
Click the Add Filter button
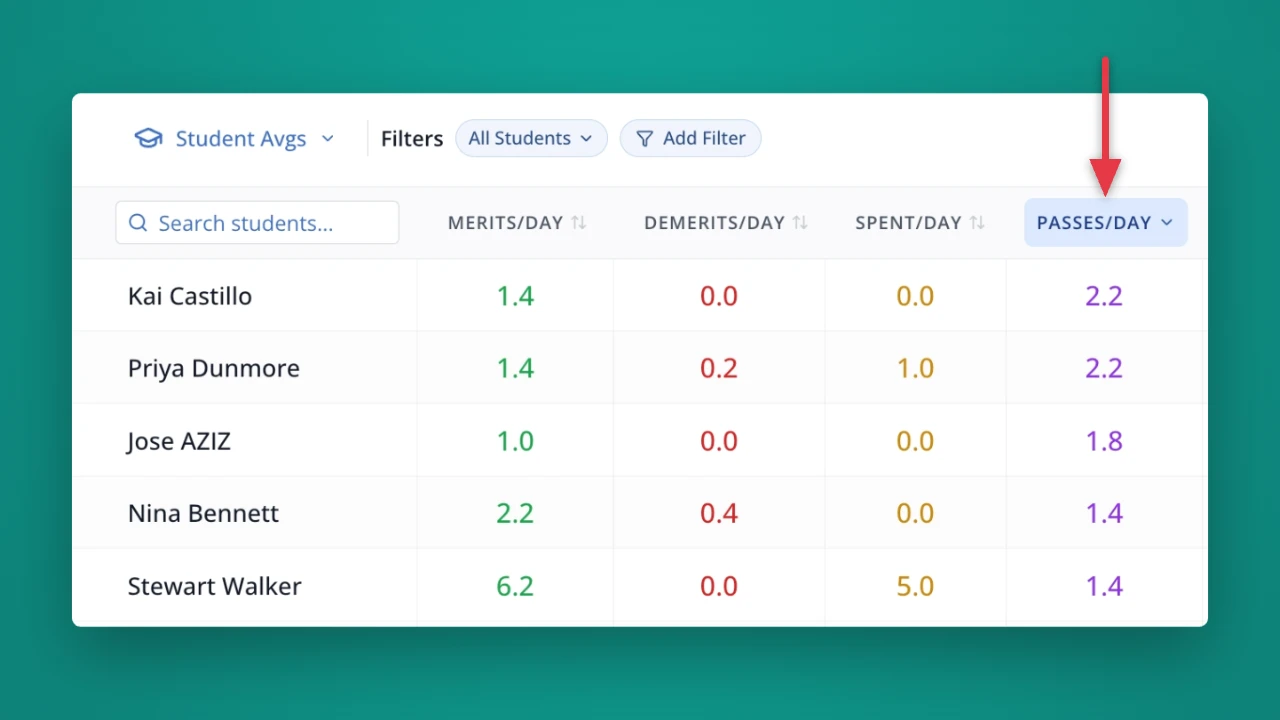691,138
